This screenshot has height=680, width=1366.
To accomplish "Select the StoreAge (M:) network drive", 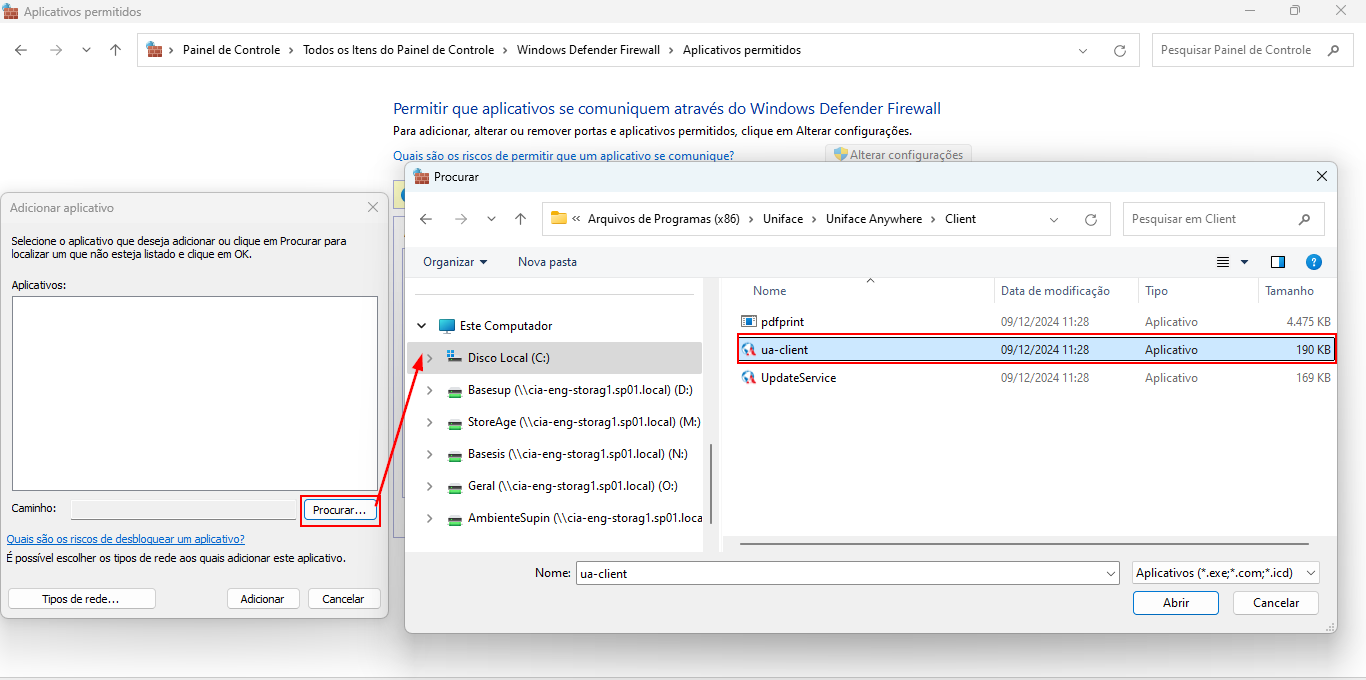I will pos(584,422).
